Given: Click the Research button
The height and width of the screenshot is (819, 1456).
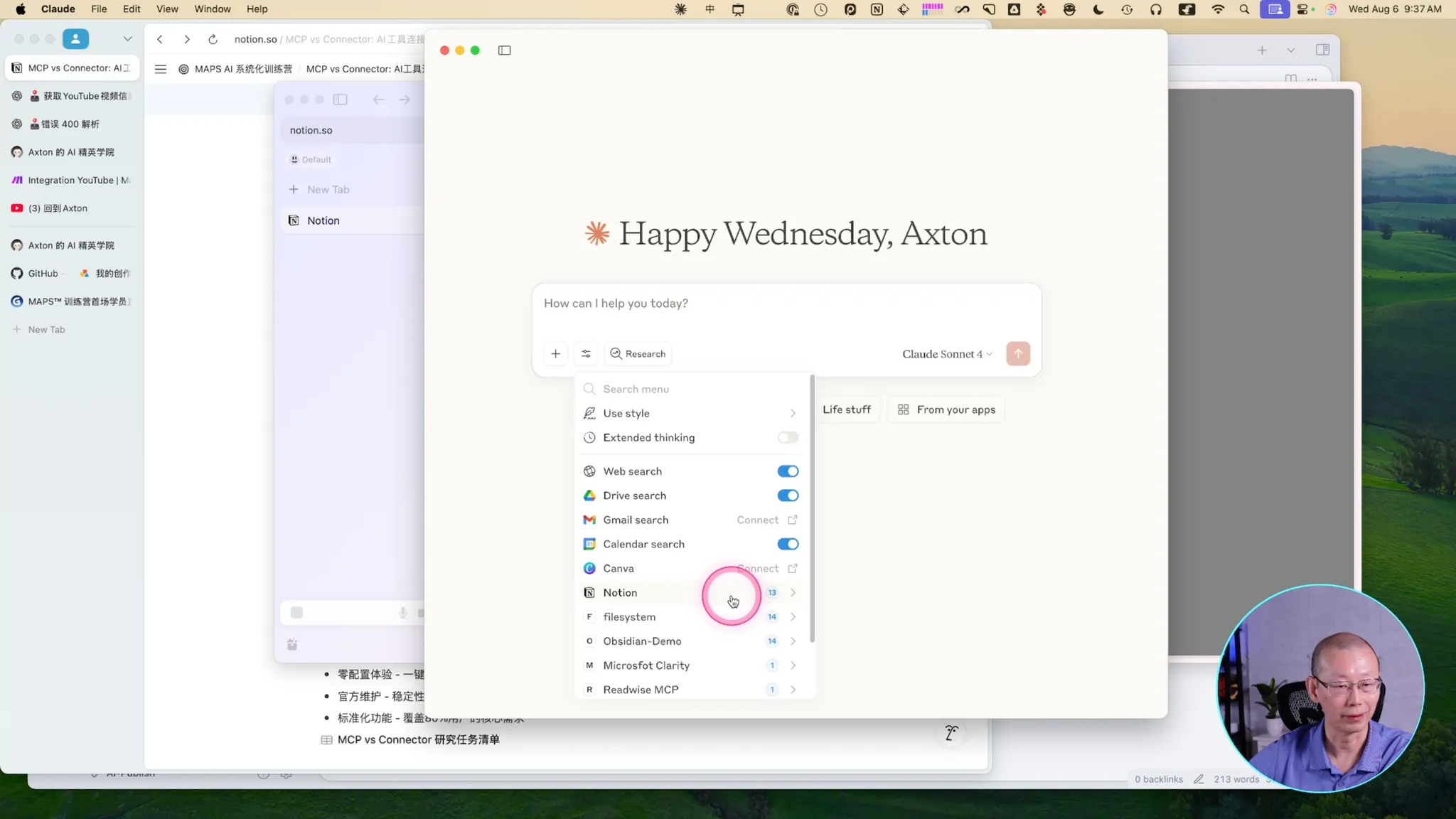Looking at the screenshot, I should click(x=638, y=353).
